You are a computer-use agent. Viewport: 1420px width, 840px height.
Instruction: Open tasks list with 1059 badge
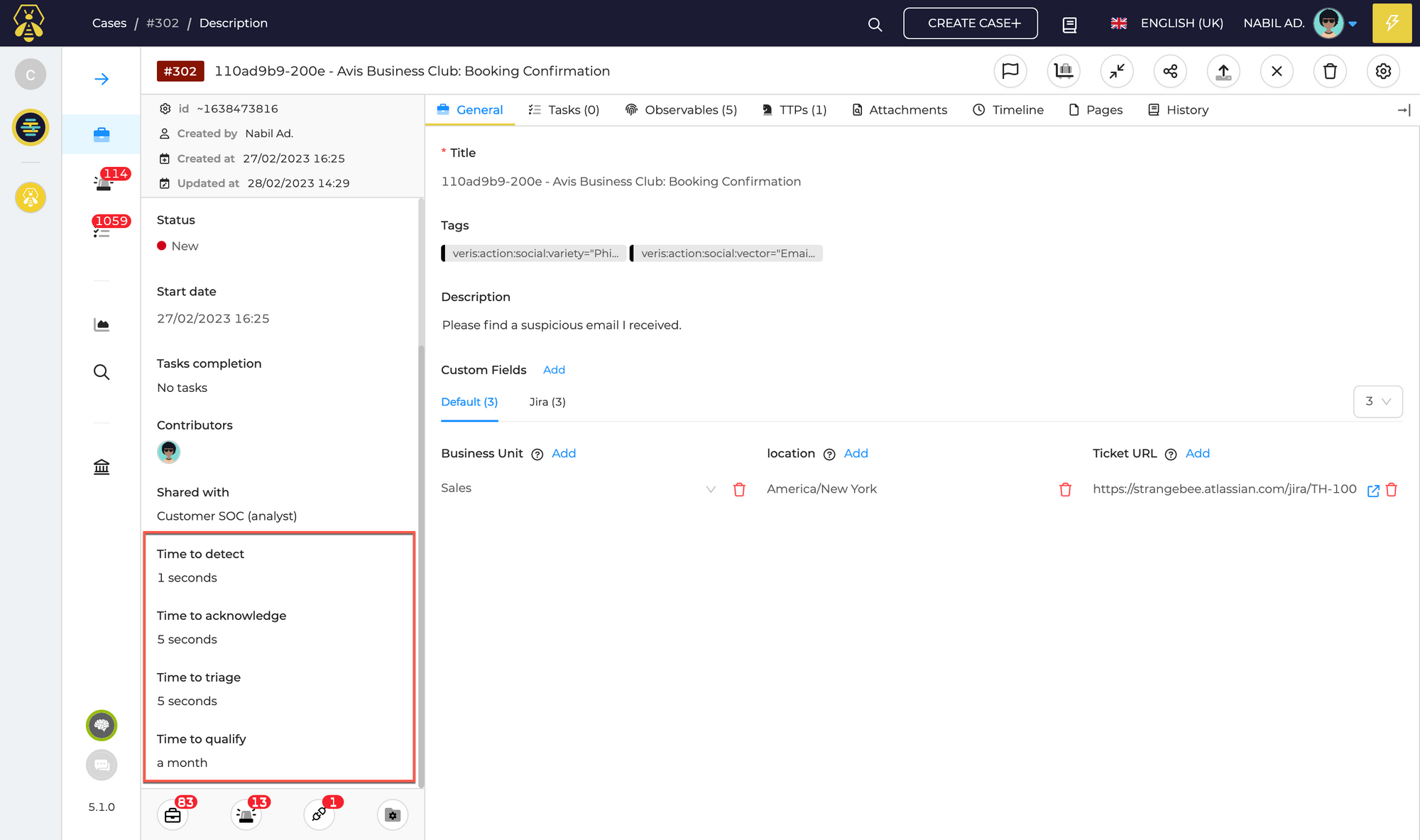click(x=102, y=230)
